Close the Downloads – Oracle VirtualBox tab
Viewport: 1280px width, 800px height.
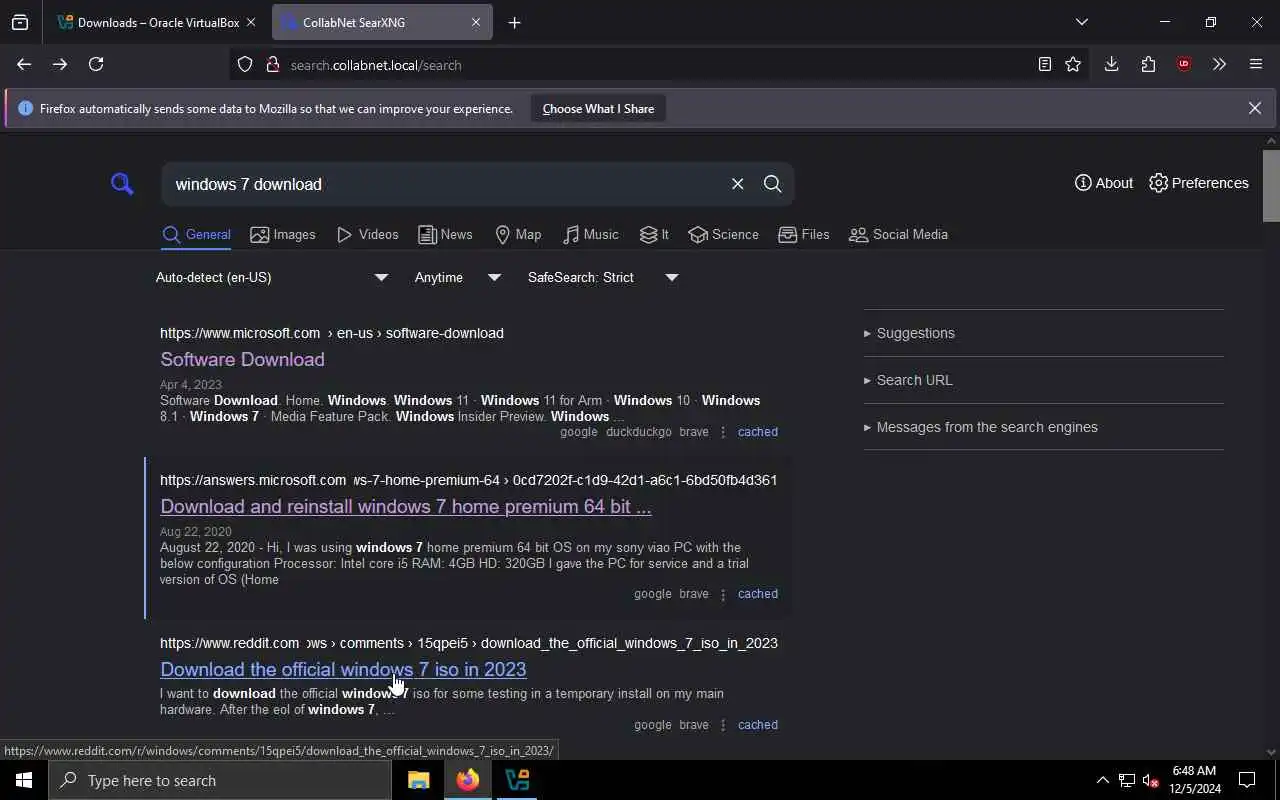[251, 22]
